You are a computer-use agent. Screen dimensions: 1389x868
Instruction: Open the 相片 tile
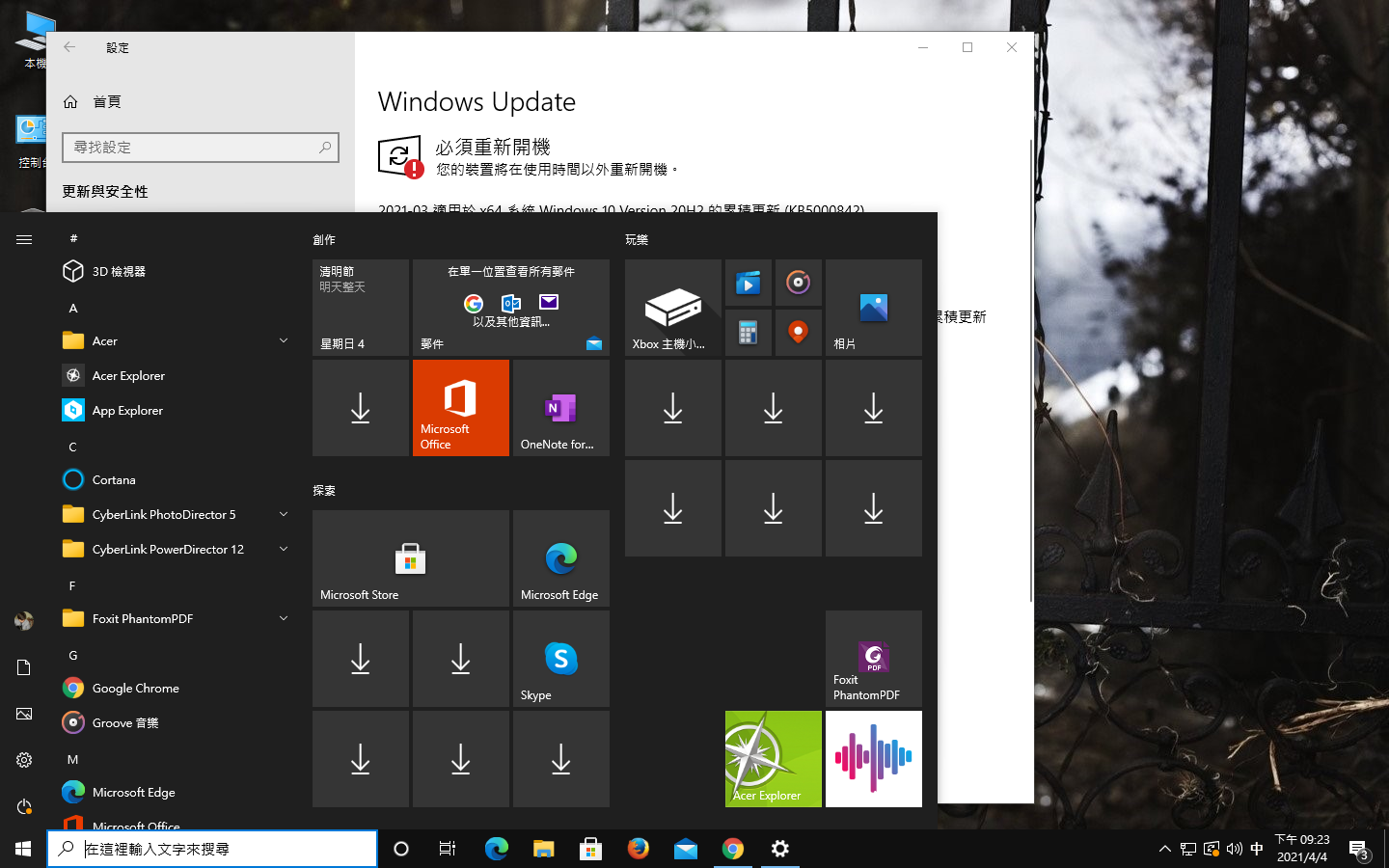[x=874, y=308]
